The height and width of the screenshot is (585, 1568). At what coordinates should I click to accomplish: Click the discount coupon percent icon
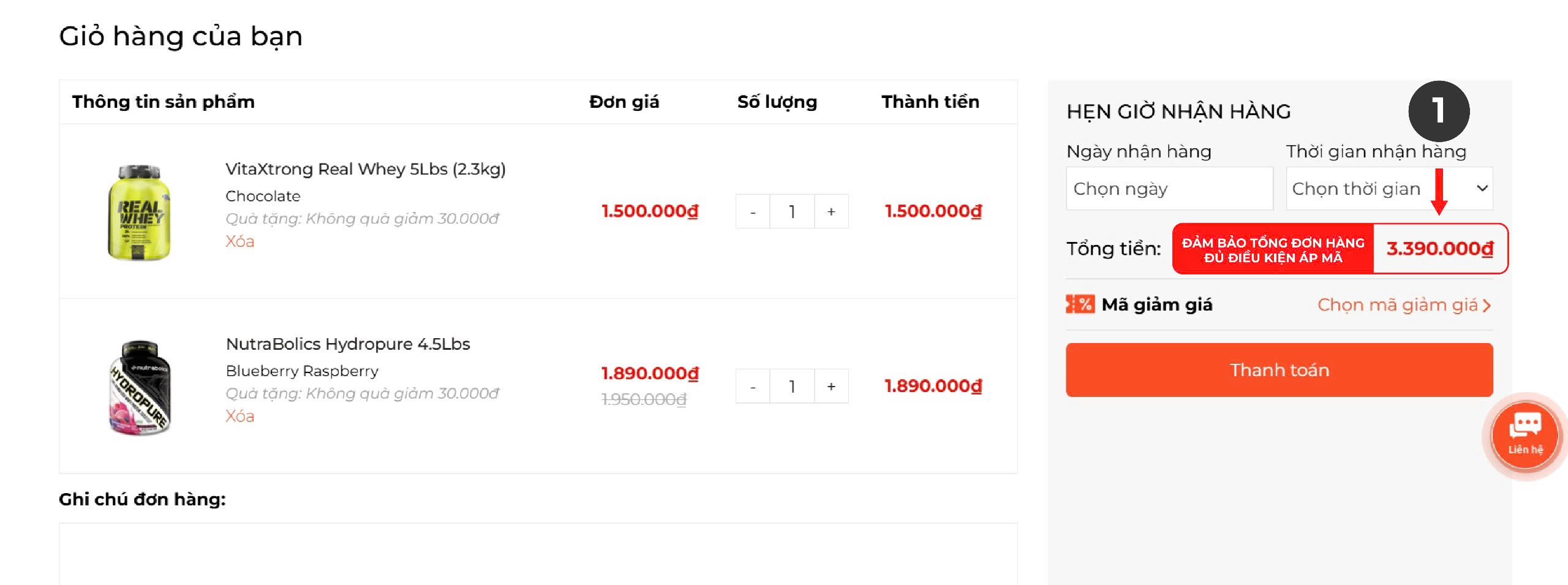tap(1080, 304)
